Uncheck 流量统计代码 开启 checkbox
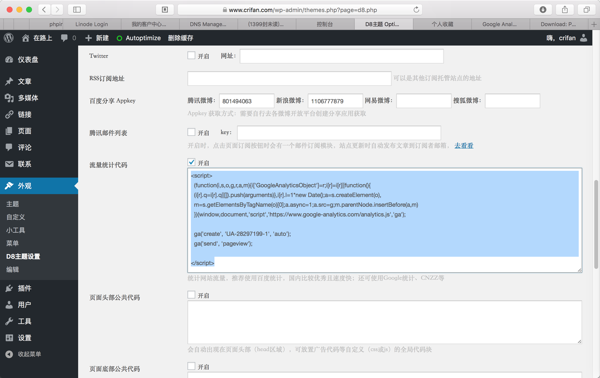Image resolution: width=600 pixels, height=378 pixels. [x=191, y=162]
